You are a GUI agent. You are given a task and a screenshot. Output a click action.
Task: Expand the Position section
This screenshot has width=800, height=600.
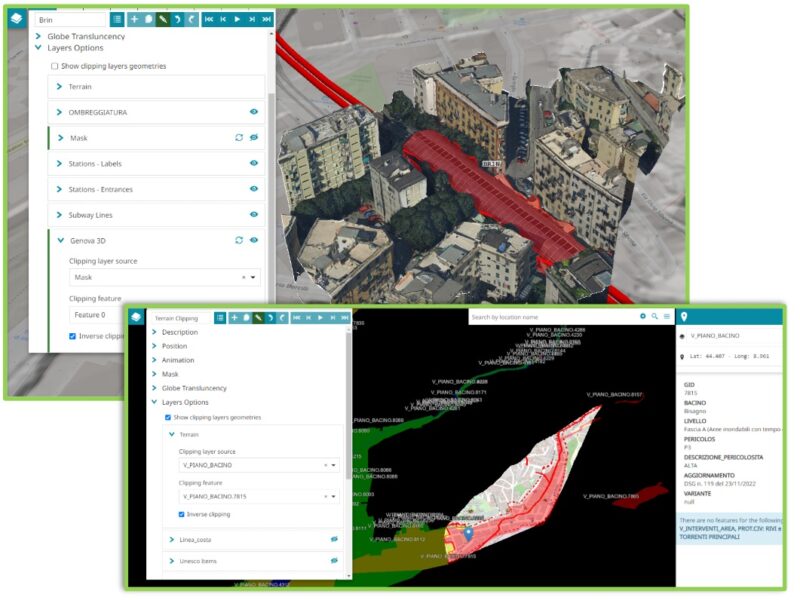[x=154, y=346]
